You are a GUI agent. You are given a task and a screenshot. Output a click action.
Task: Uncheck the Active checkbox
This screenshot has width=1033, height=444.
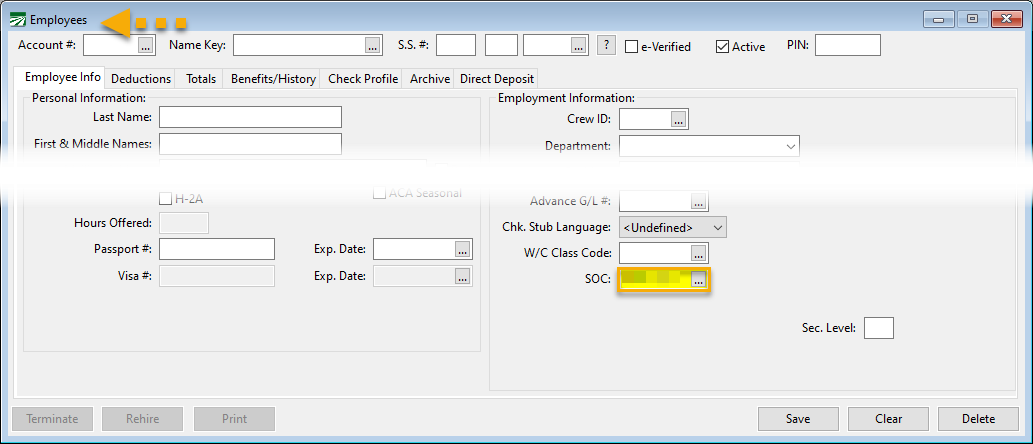723,47
